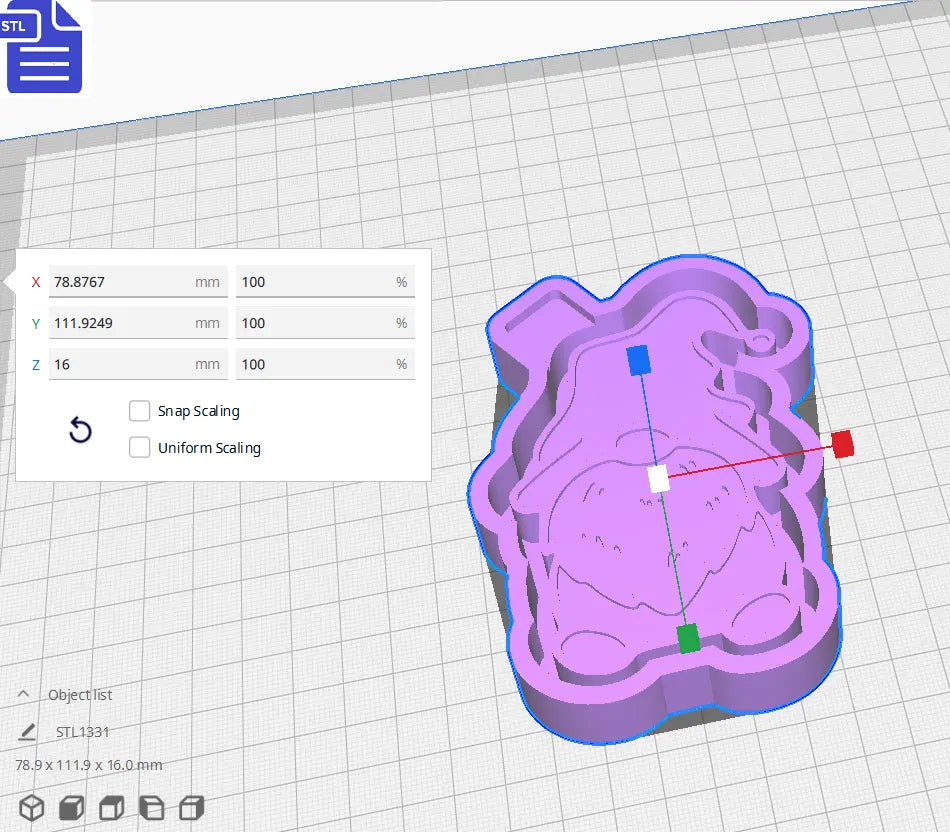Collapse the Object list panel

[x=23, y=693]
